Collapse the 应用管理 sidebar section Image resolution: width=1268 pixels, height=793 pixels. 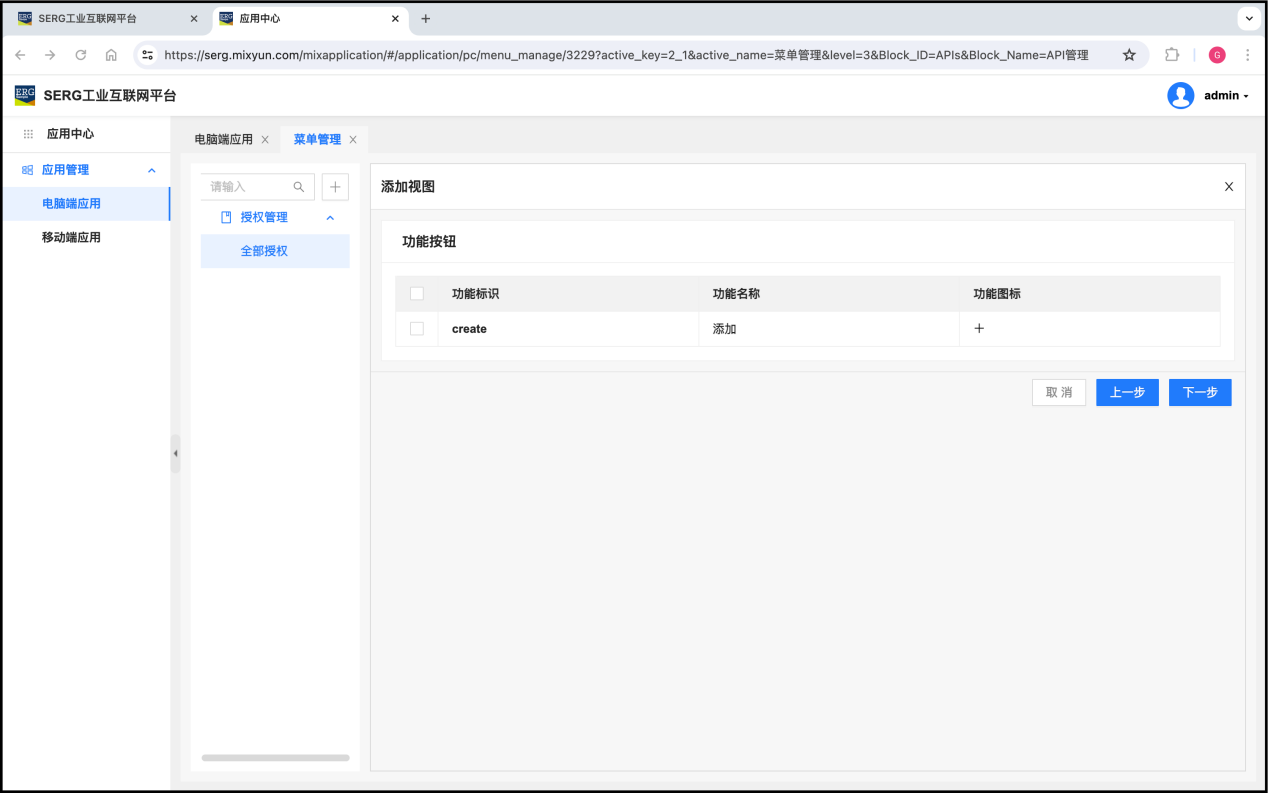tap(152, 170)
